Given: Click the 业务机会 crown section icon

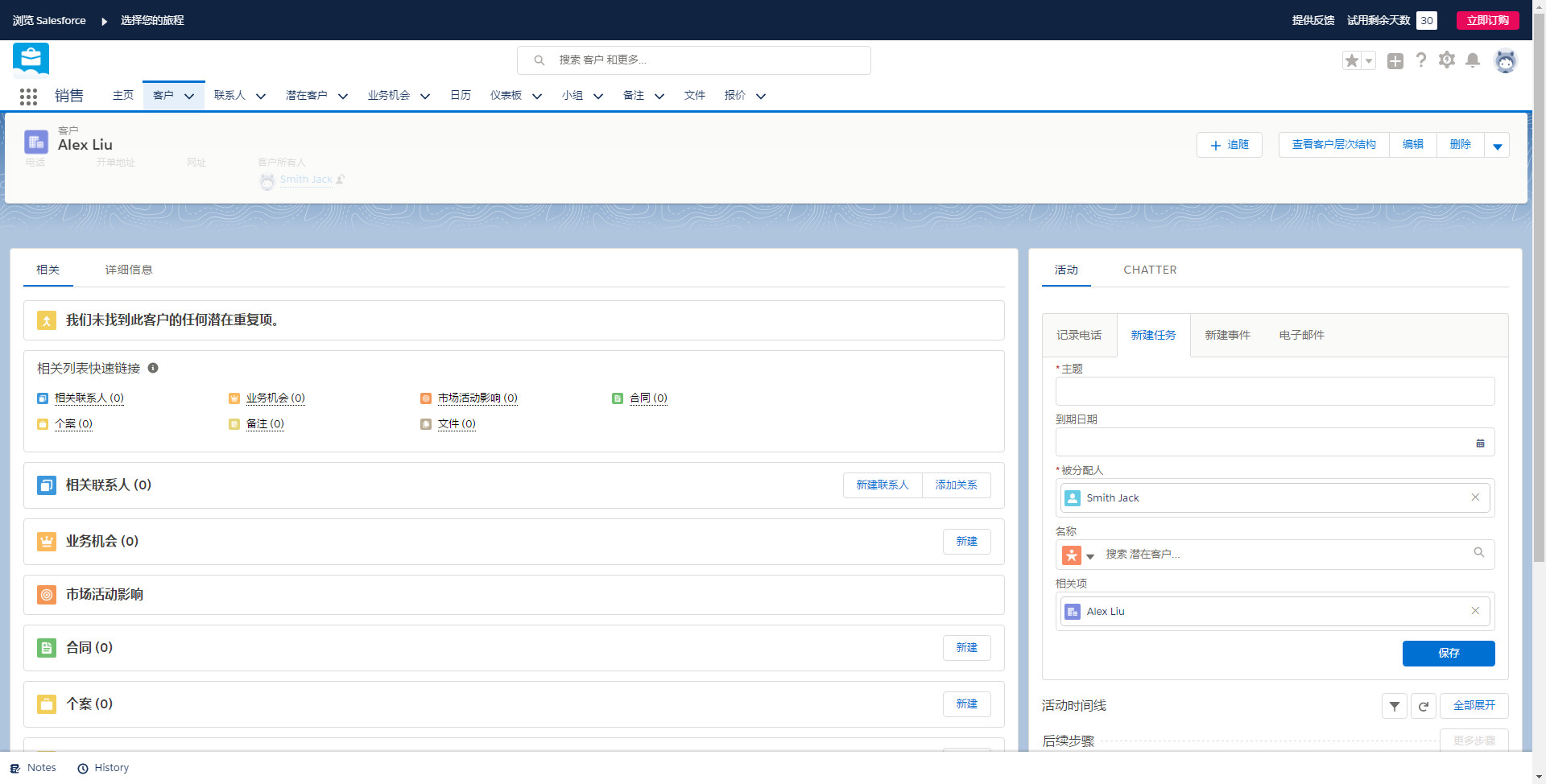Looking at the screenshot, I should pyautogui.click(x=47, y=542).
